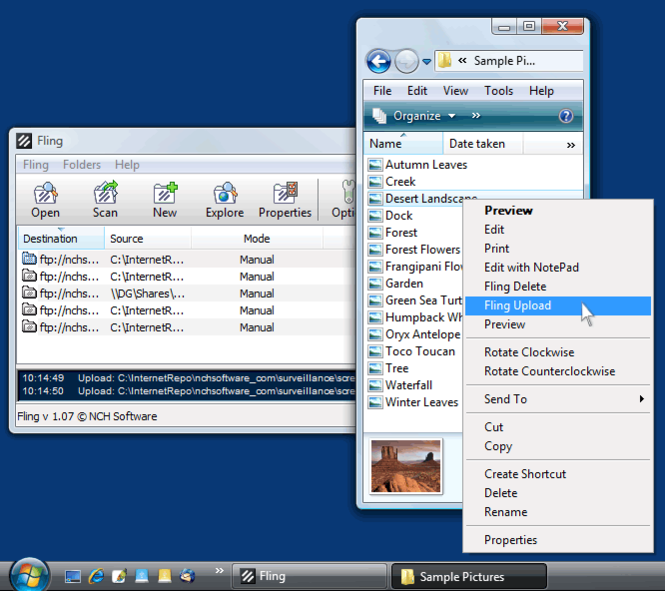Choose Properties at bottom of context menu
Image resolution: width=665 pixels, height=591 pixels.
[x=558, y=540]
